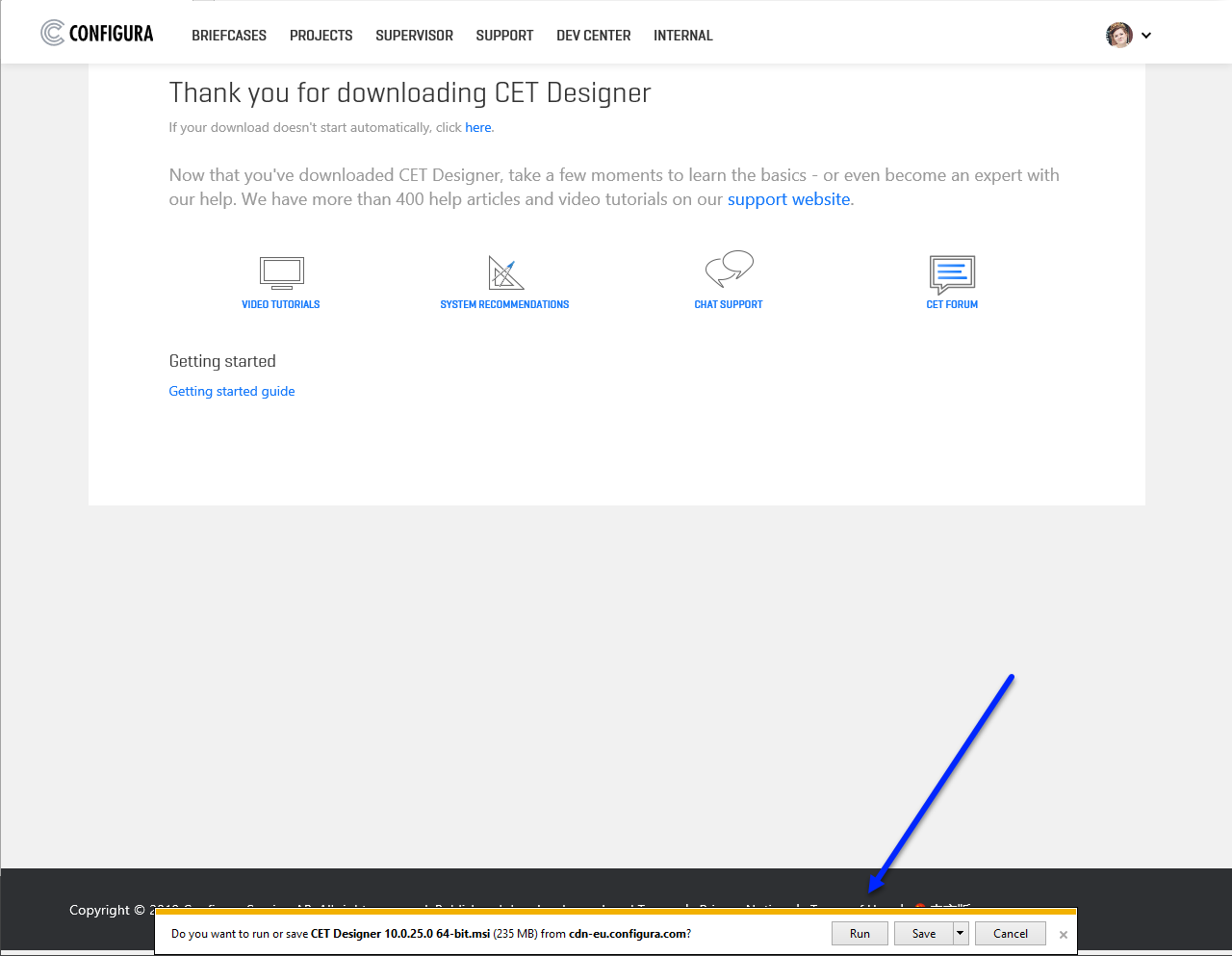This screenshot has width=1232, height=956.
Task: Cancel the CET Designer download
Action: coord(1010,933)
